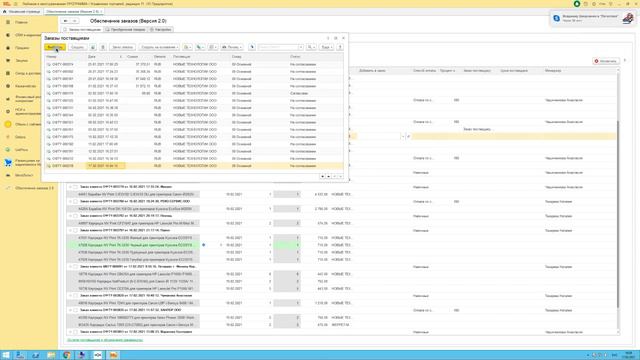Open the File Explorer folder on the taskbar
Image resolution: width=640 pixels, height=360 pixels.
(x=51, y=355)
